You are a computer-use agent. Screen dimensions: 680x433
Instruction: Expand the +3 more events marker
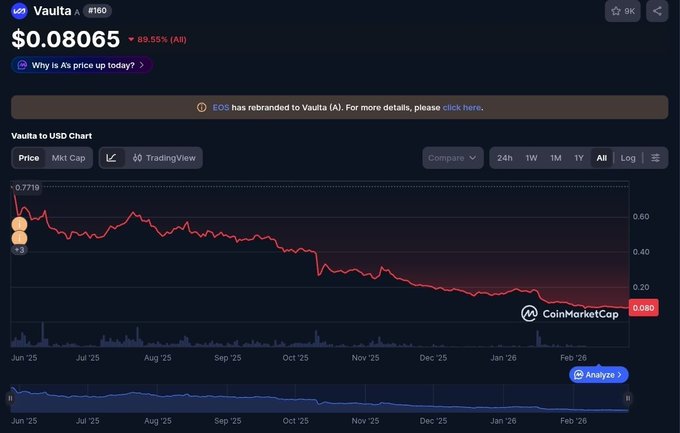pos(19,250)
